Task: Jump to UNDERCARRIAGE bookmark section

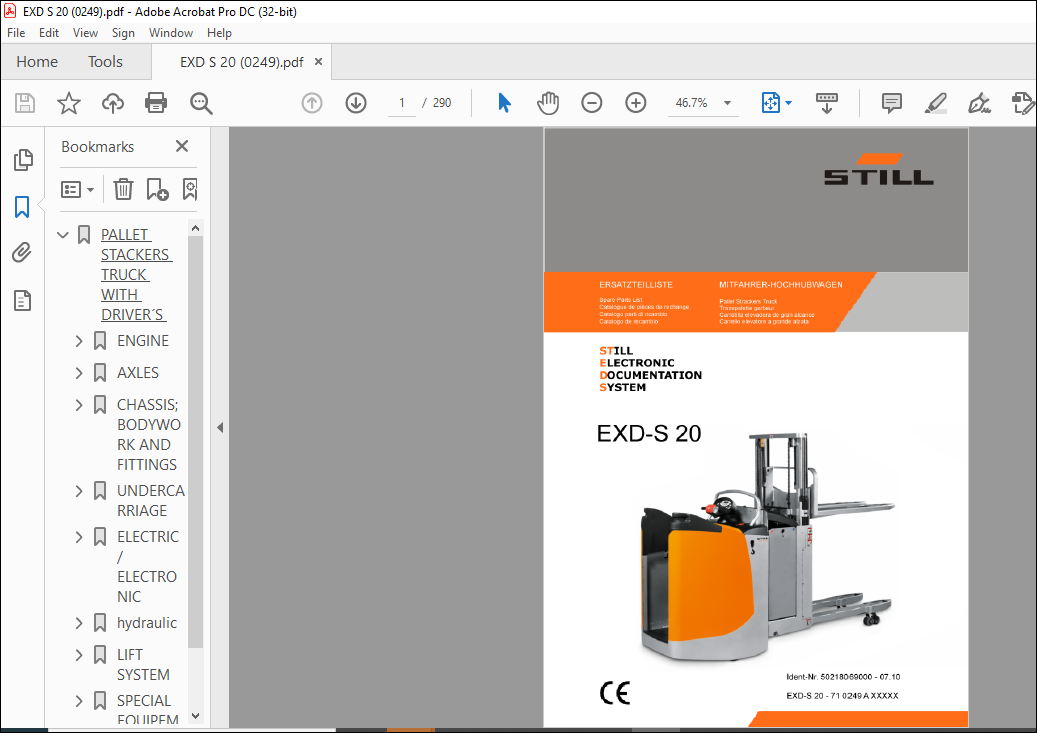Action: tap(151, 501)
